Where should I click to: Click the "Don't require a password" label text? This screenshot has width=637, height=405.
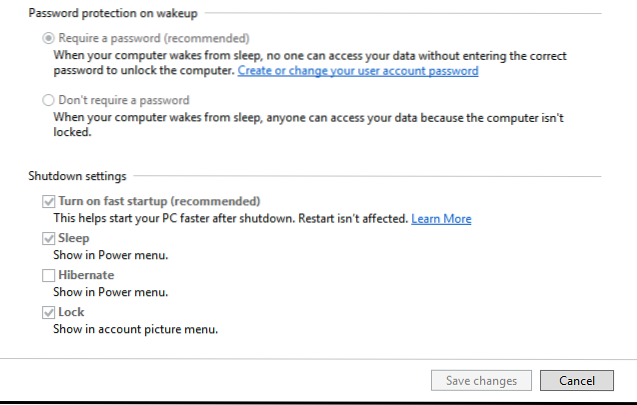[x=124, y=101]
